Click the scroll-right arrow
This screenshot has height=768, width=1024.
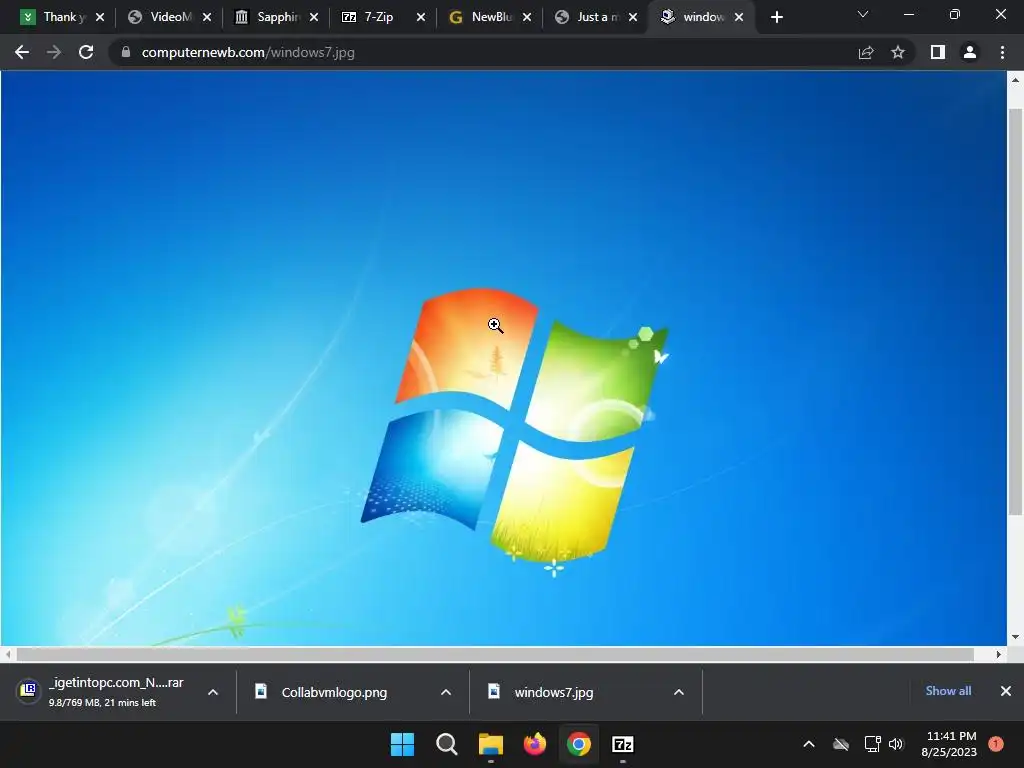999,654
